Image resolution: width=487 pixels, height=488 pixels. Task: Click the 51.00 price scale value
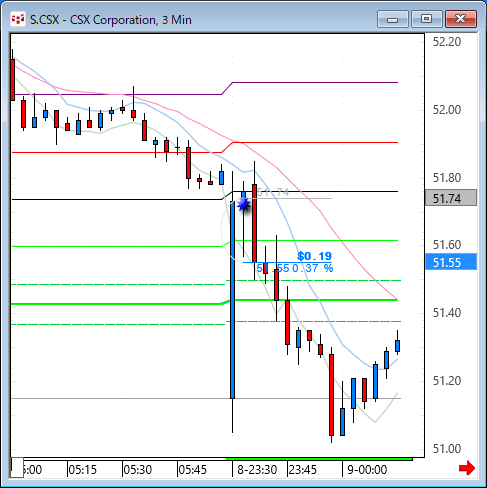coord(447,449)
